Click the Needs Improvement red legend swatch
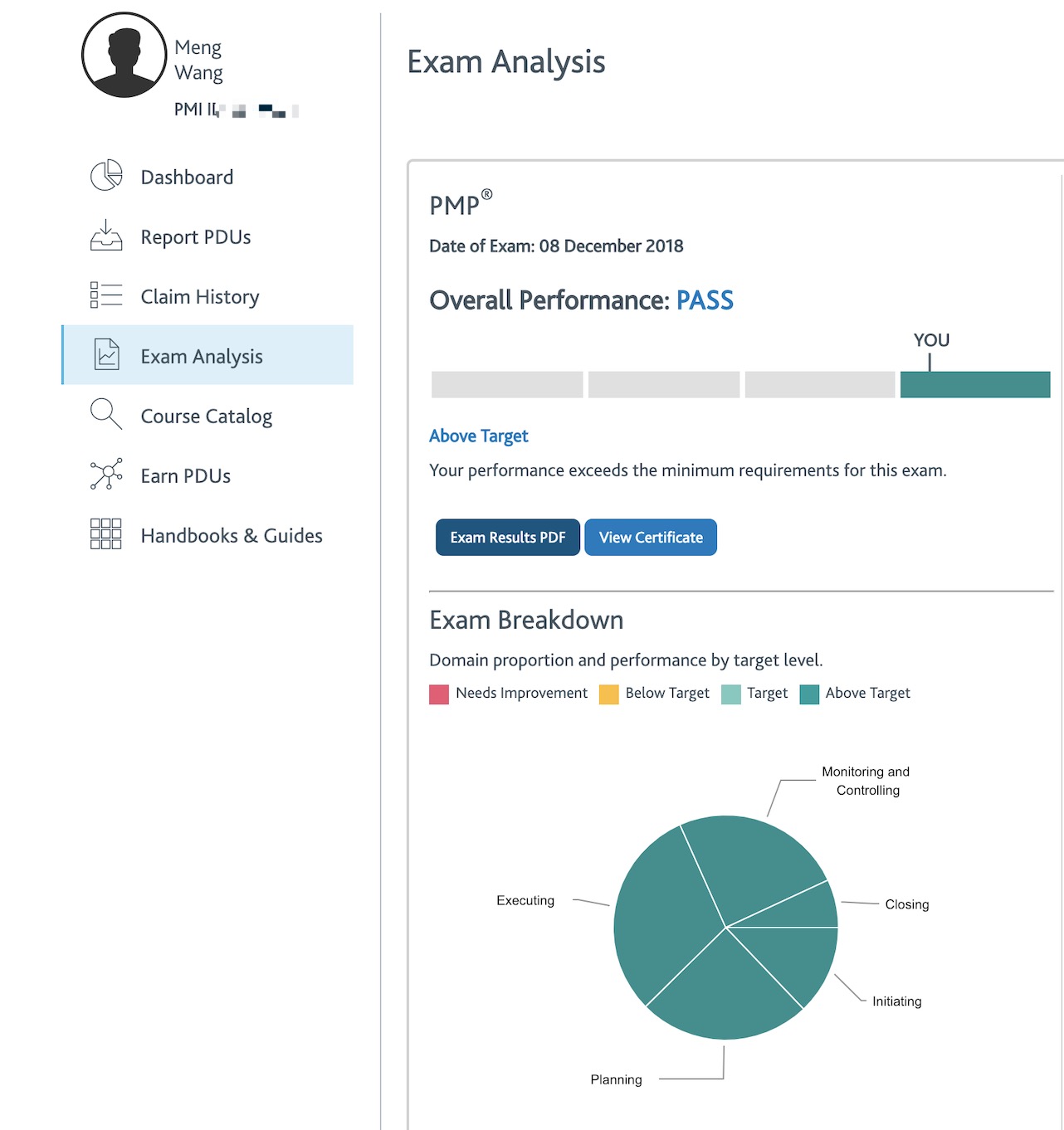 click(x=439, y=694)
